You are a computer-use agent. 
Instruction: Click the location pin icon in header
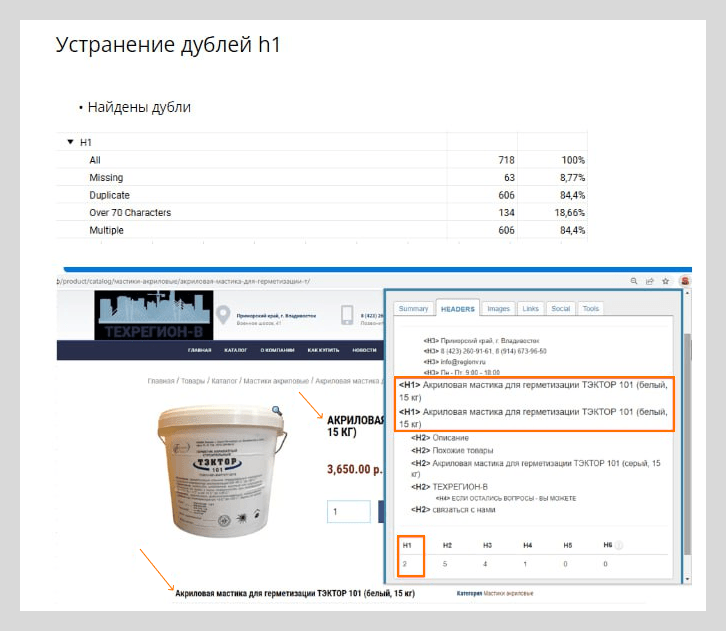(223, 315)
